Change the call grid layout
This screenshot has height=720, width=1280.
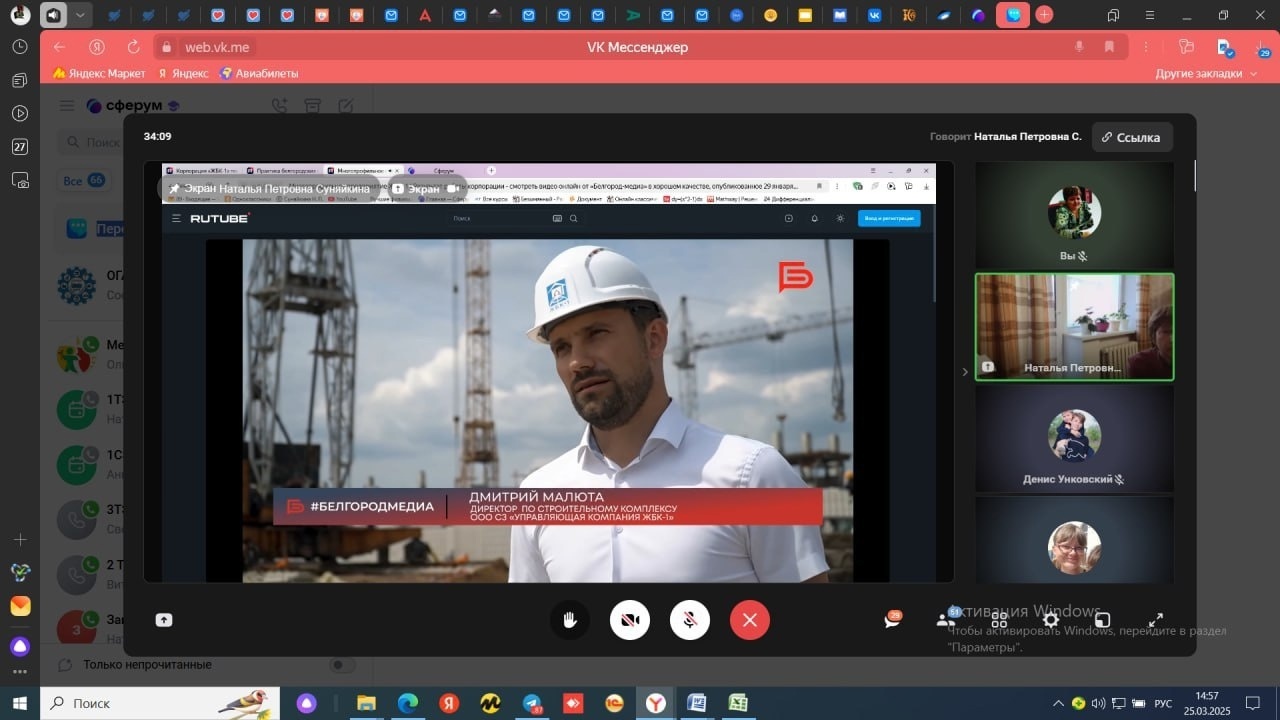pos(999,620)
